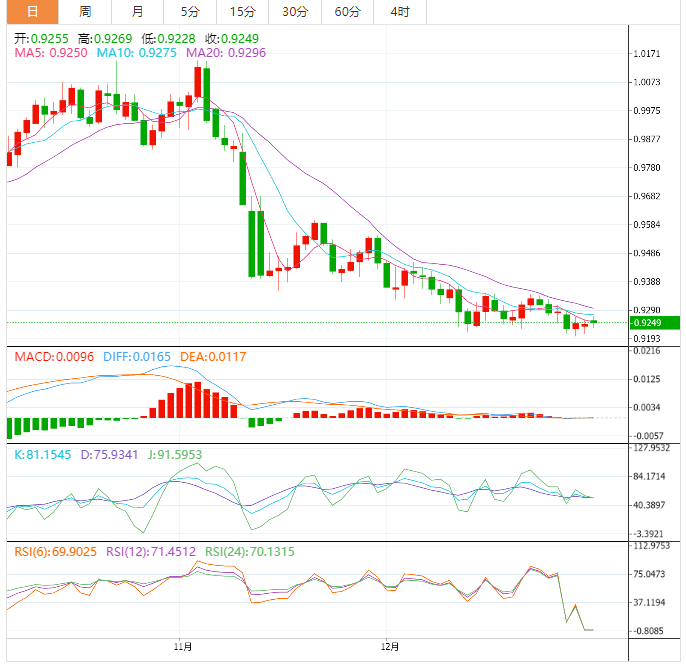Click the D:75.9341 KDJ value
Viewport: 686px width, 666px height.
[x=109, y=455]
